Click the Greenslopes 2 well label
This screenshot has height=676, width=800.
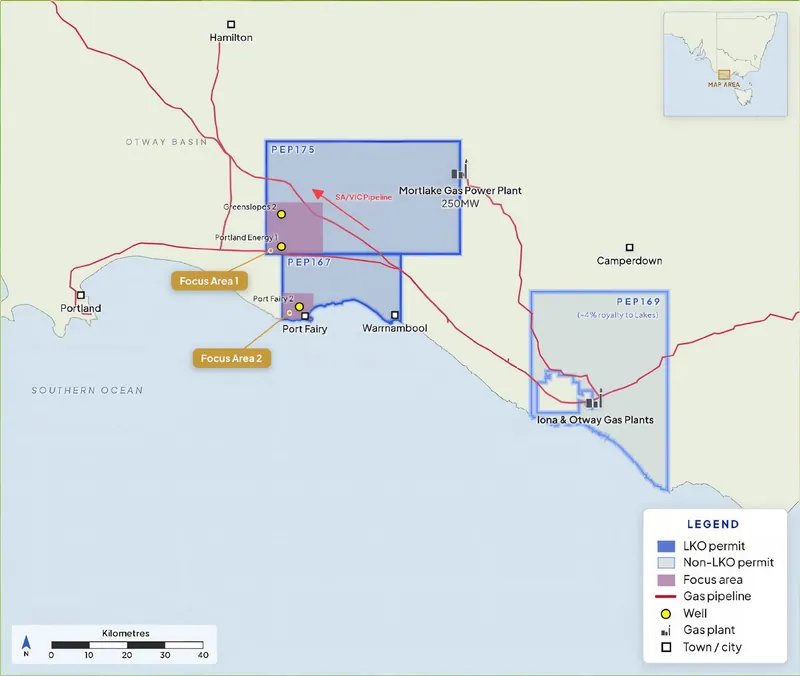(x=250, y=207)
